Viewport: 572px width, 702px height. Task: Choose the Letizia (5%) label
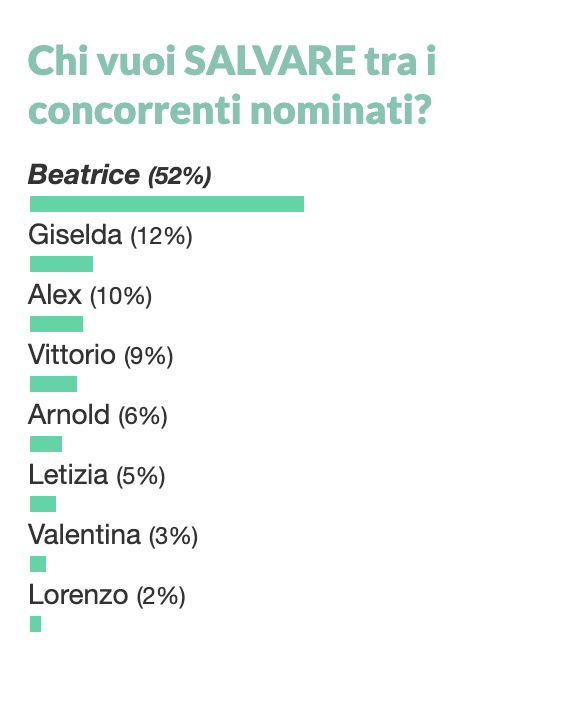pos(97,475)
